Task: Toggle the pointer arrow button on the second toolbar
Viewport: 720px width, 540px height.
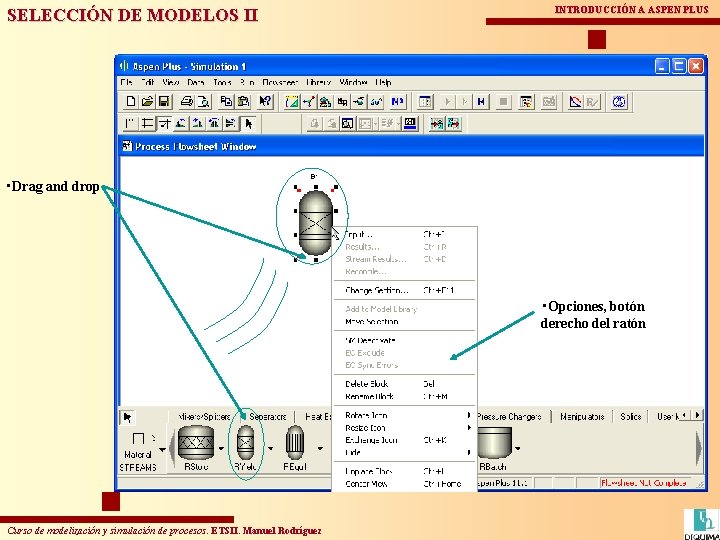Action: coord(249,124)
